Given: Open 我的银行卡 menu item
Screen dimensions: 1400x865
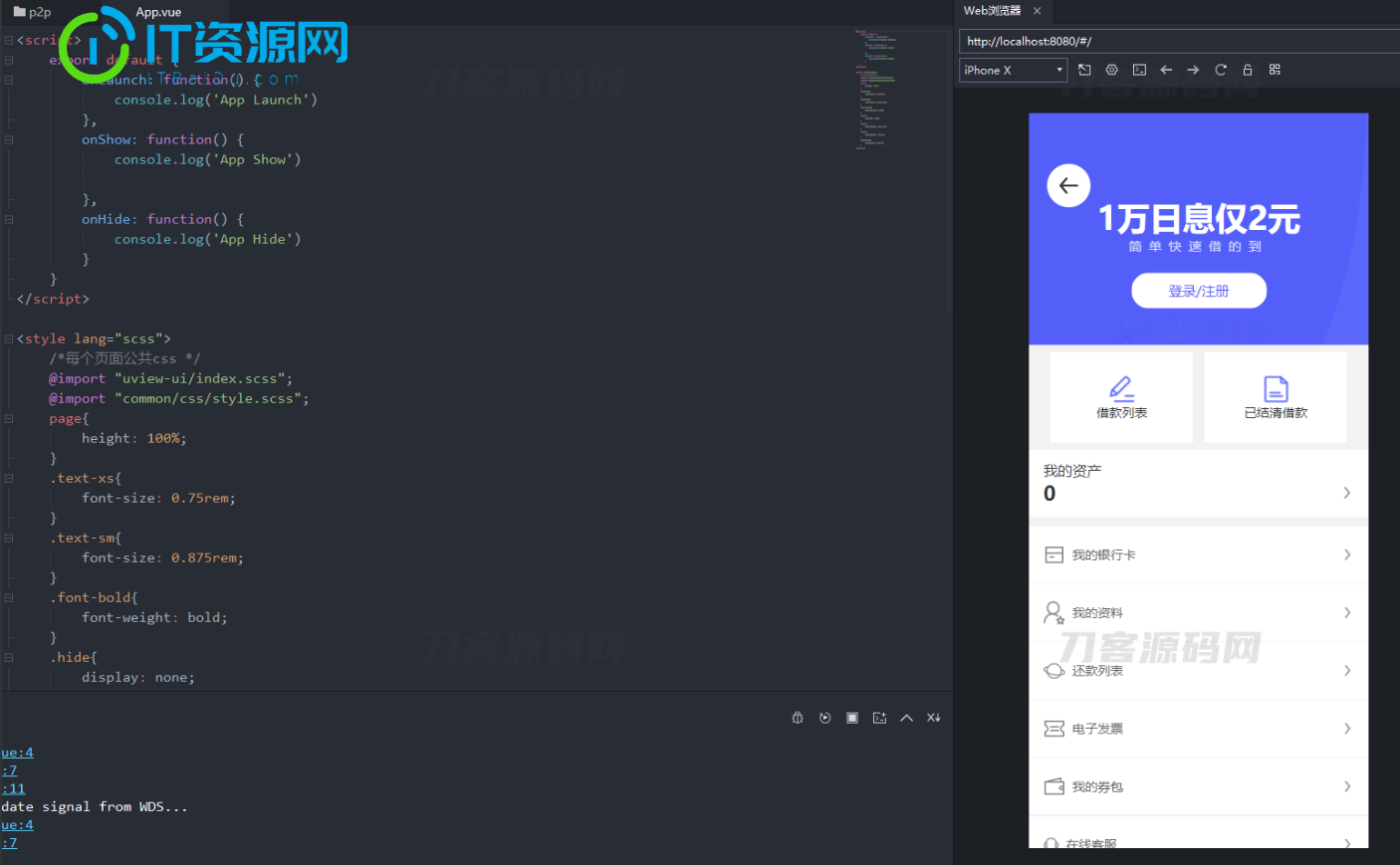Looking at the screenshot, I should 1198,554.
